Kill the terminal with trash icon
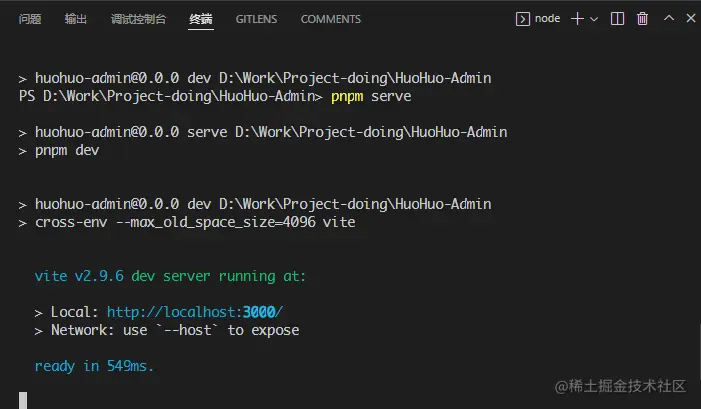Screen dimensions: 701x409 (642, 19)
